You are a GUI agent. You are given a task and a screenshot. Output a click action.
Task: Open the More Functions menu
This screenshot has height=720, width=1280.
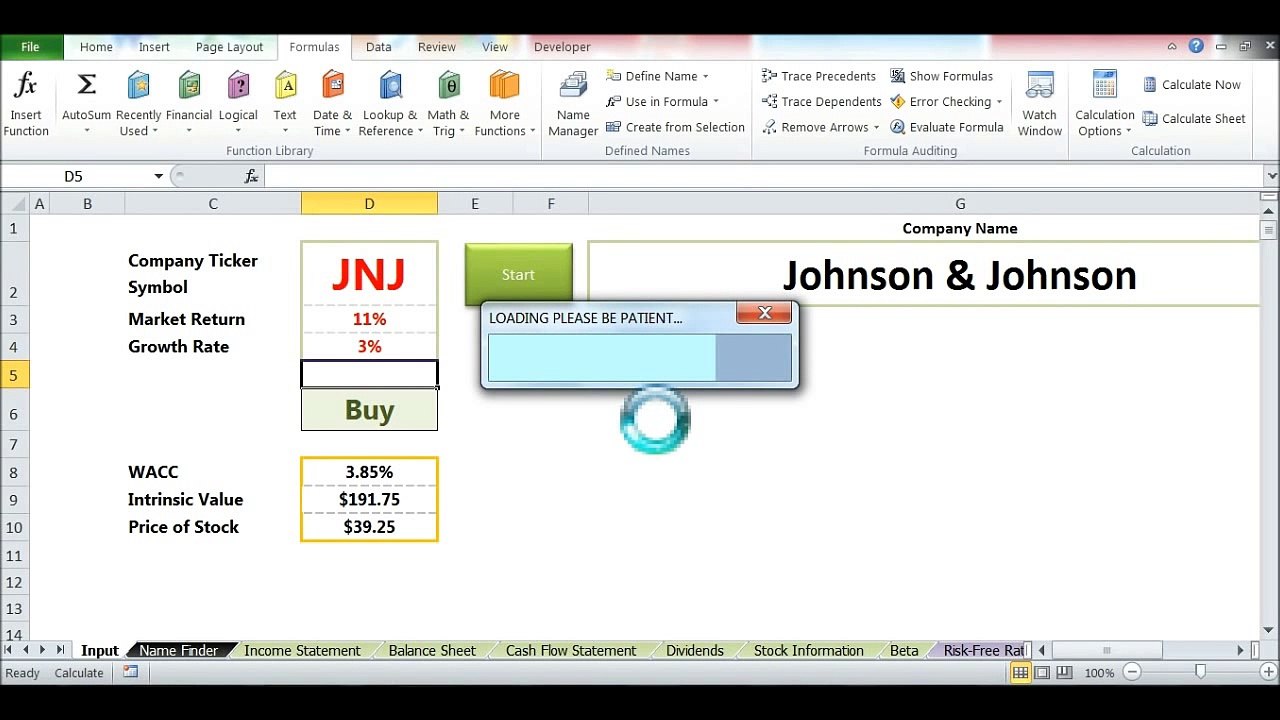(x=504, y=104)
